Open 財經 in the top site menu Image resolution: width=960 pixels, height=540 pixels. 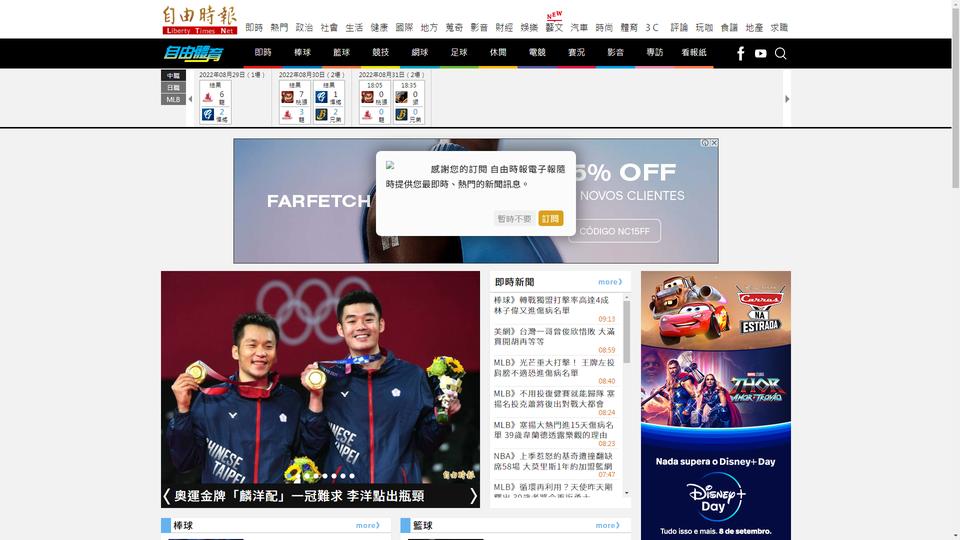coord(504,28)
